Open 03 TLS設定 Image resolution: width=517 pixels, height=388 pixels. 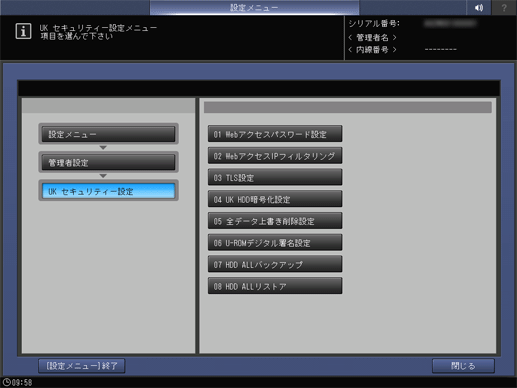click(x=275, y=177)
